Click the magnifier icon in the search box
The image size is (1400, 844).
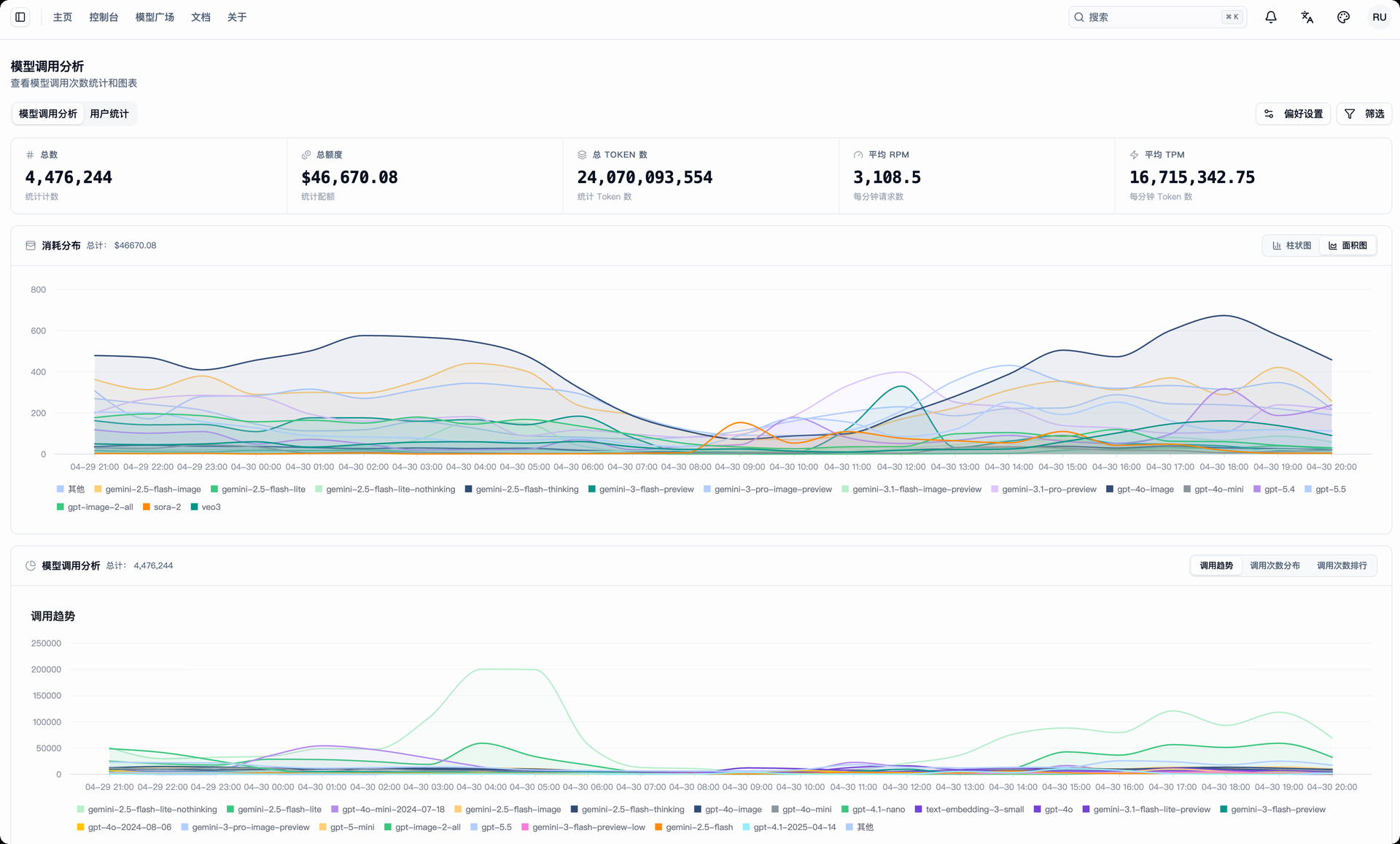pyautogui.click(x=1079, y=17)
